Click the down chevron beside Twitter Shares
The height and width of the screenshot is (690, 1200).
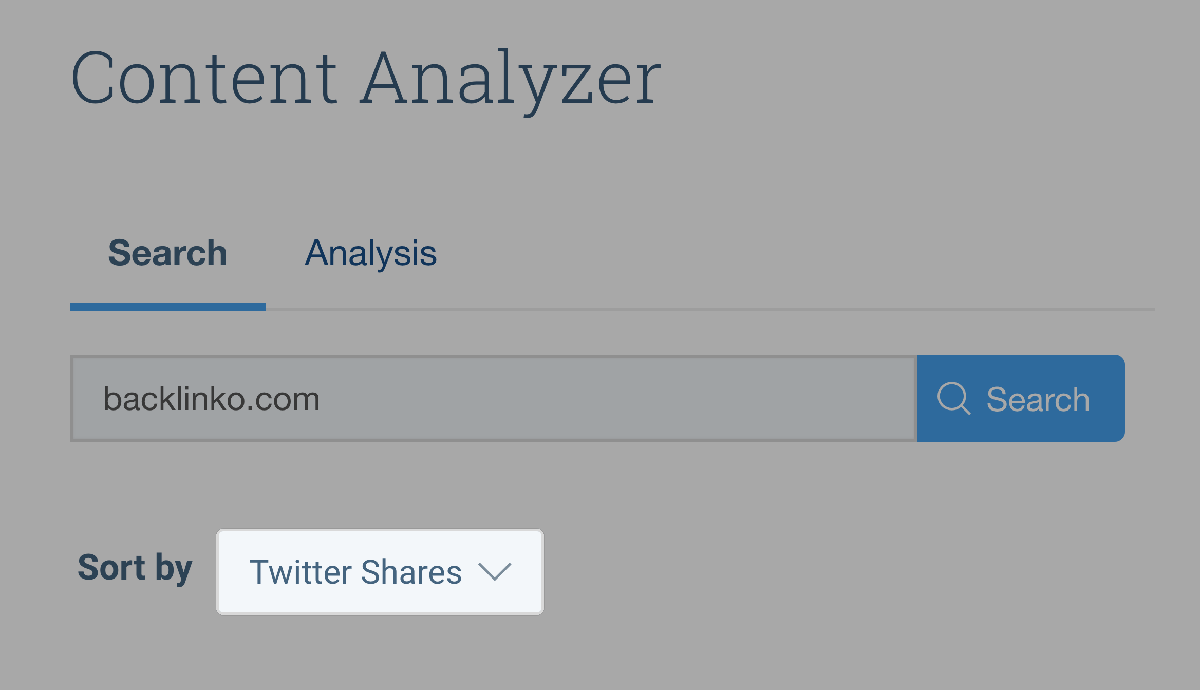(x=495, y=572)
